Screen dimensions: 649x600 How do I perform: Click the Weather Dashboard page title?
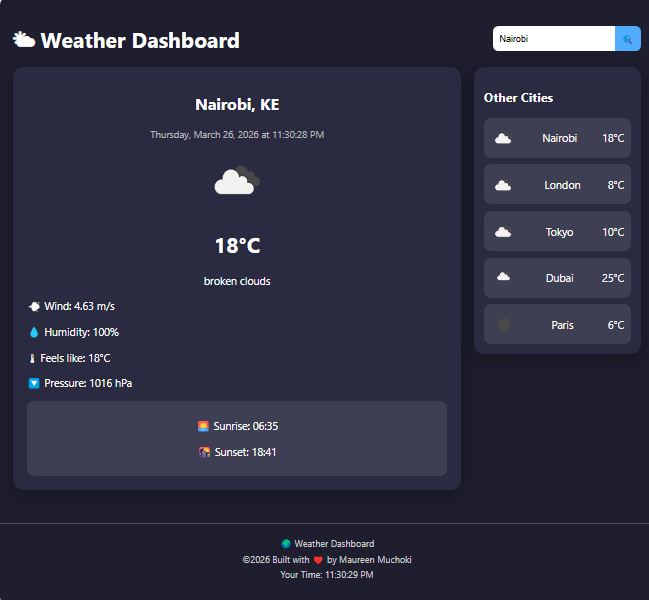point(140,41)
